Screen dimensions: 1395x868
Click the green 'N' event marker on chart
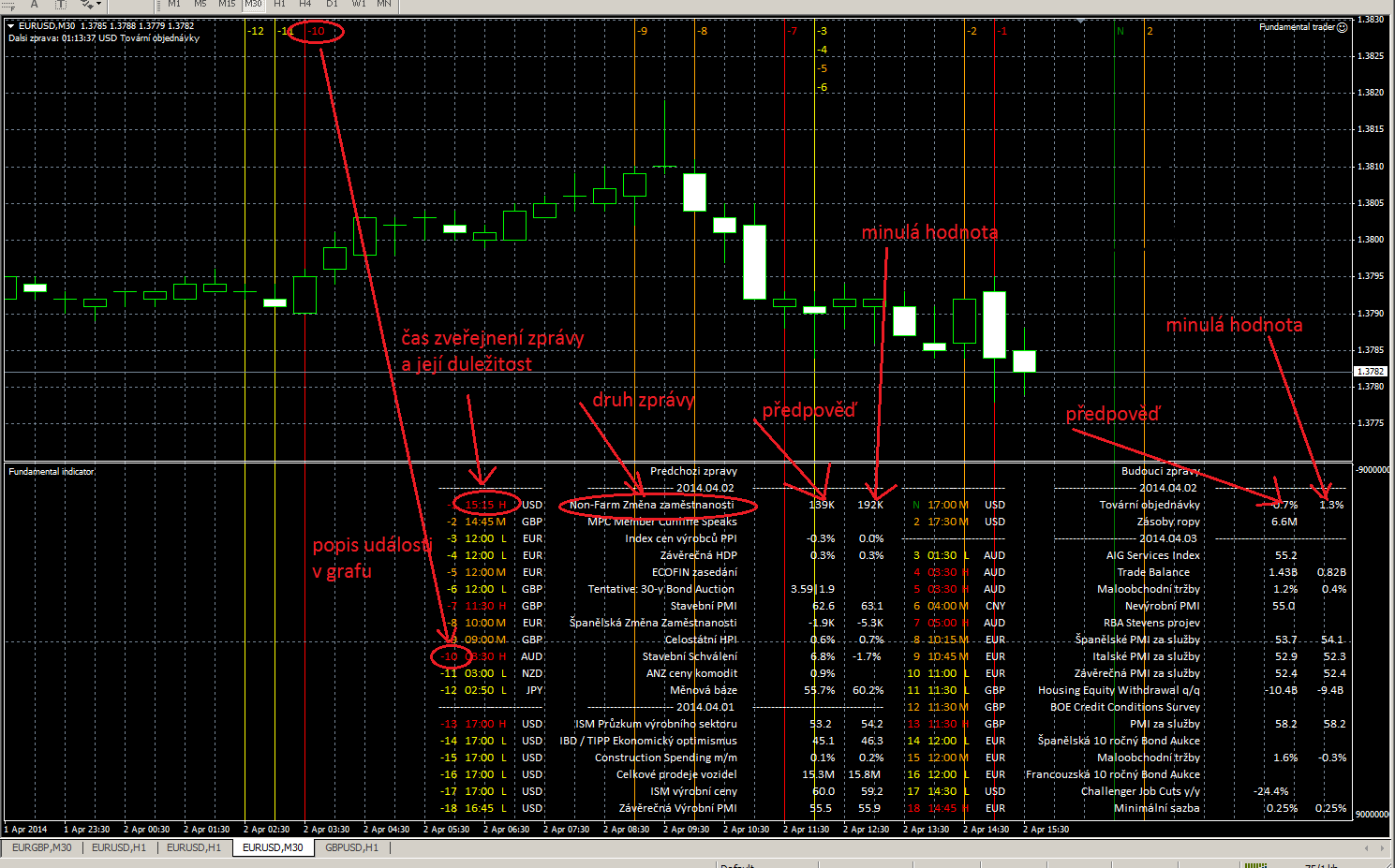click(x=1120, y=31)
